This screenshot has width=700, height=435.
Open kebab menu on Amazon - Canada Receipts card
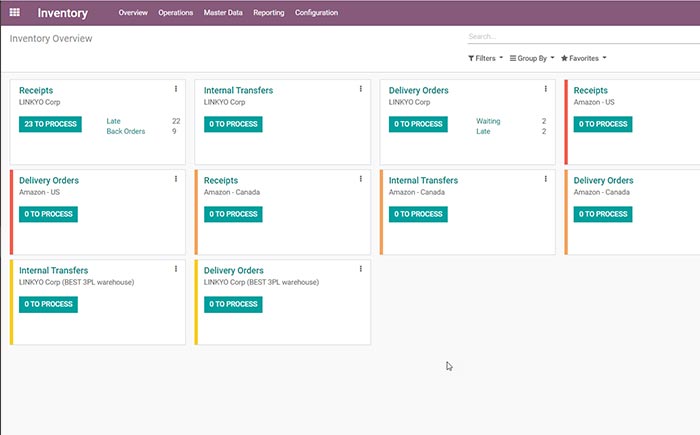tap(361, 179)
